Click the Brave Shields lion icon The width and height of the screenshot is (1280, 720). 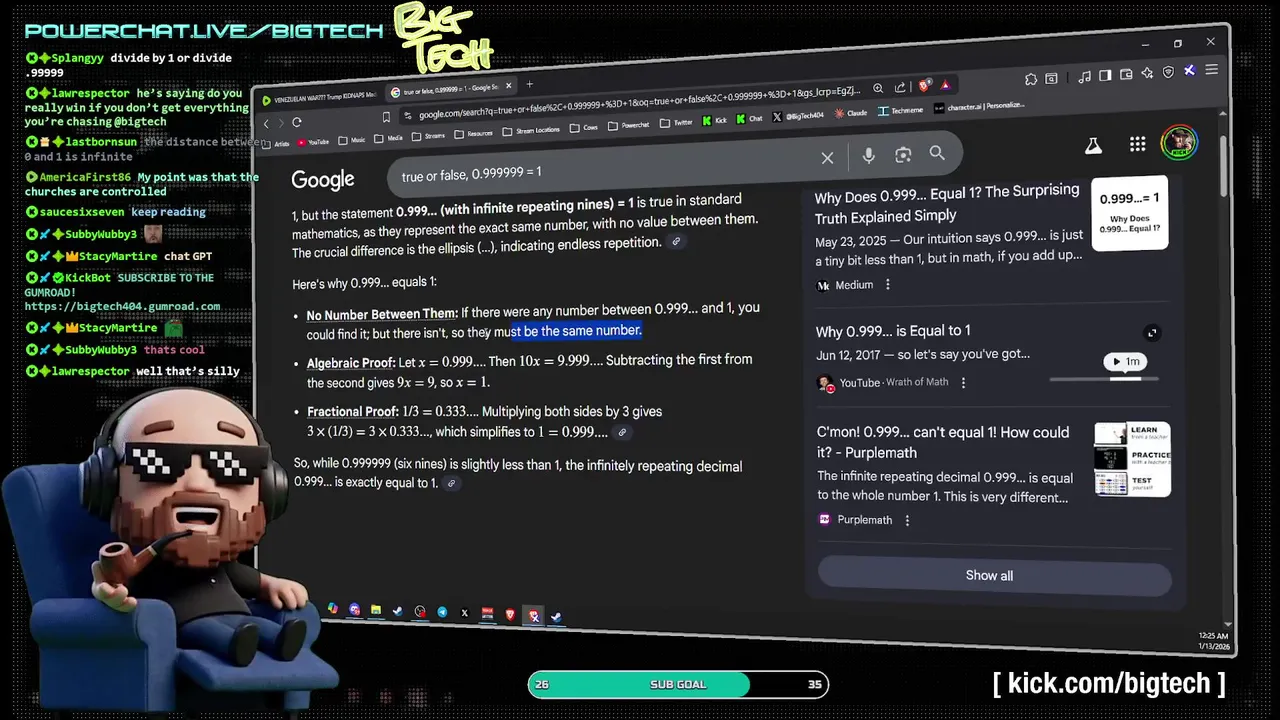[924, 86]
